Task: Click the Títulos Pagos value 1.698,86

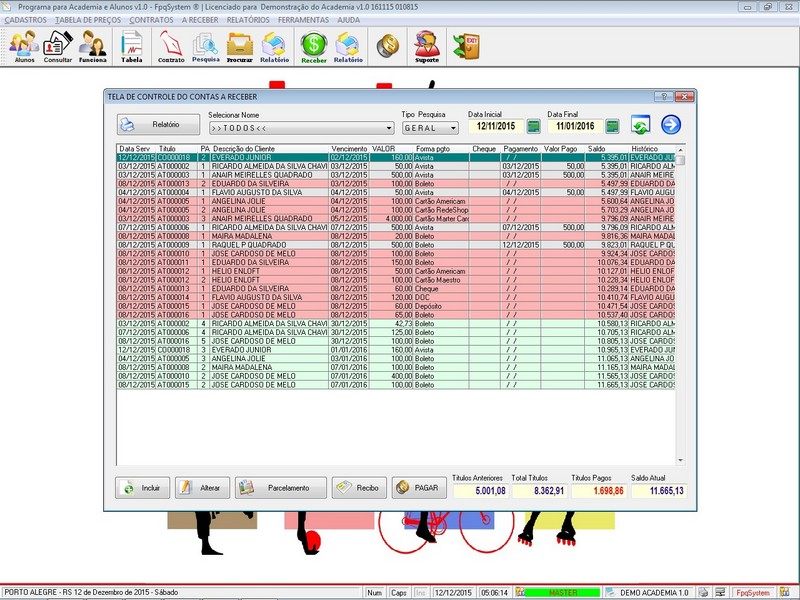Action: coord(599,491)
